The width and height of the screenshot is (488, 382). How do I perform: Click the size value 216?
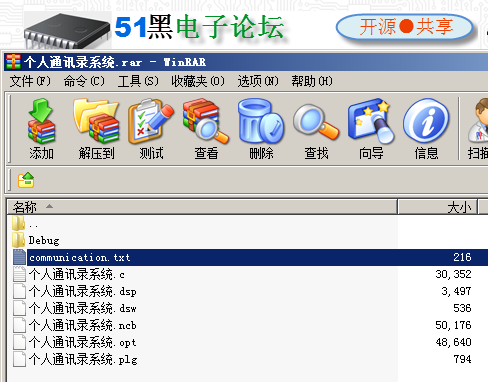(462, 257)
